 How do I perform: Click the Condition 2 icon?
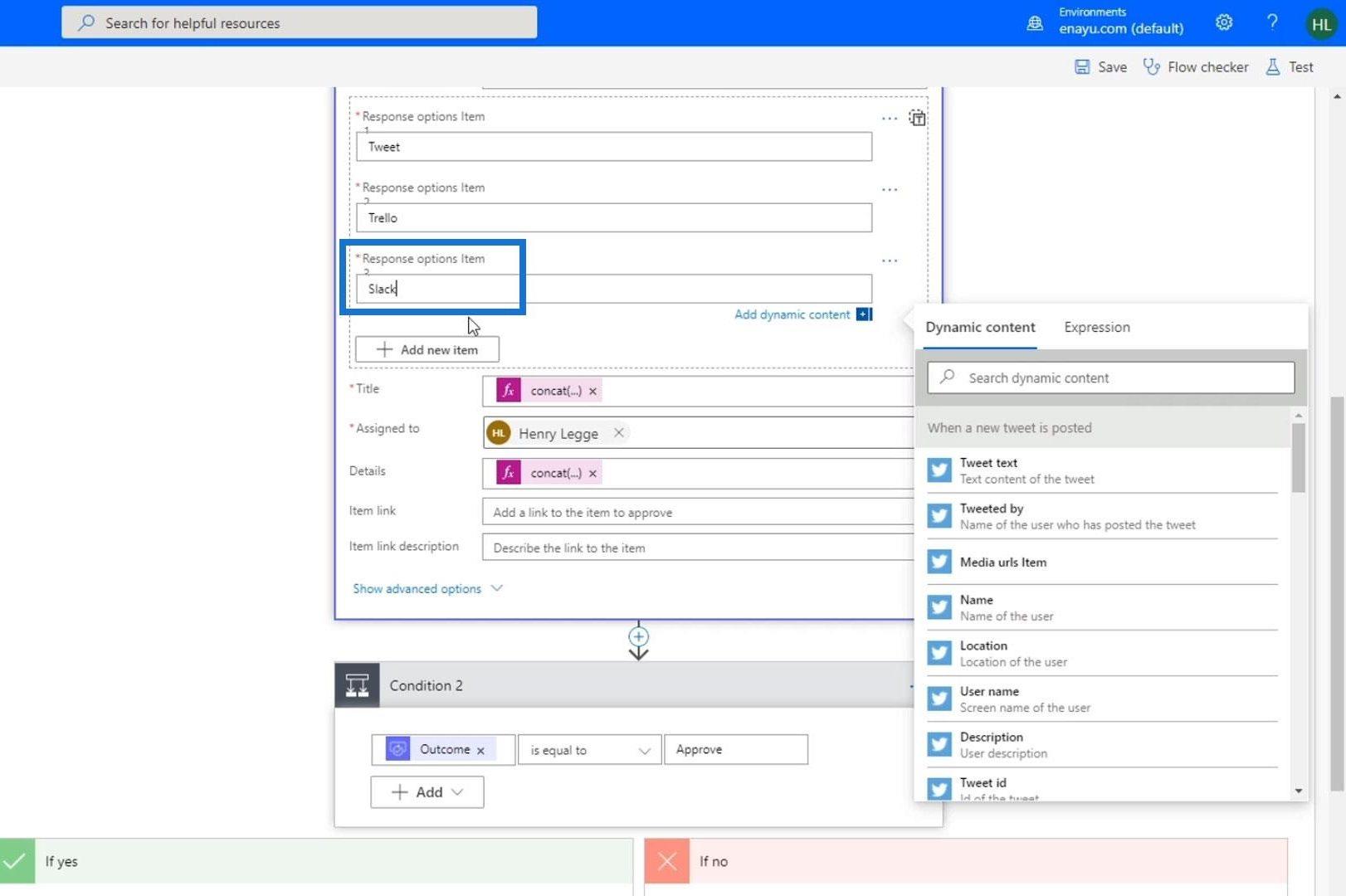(357, 685)
